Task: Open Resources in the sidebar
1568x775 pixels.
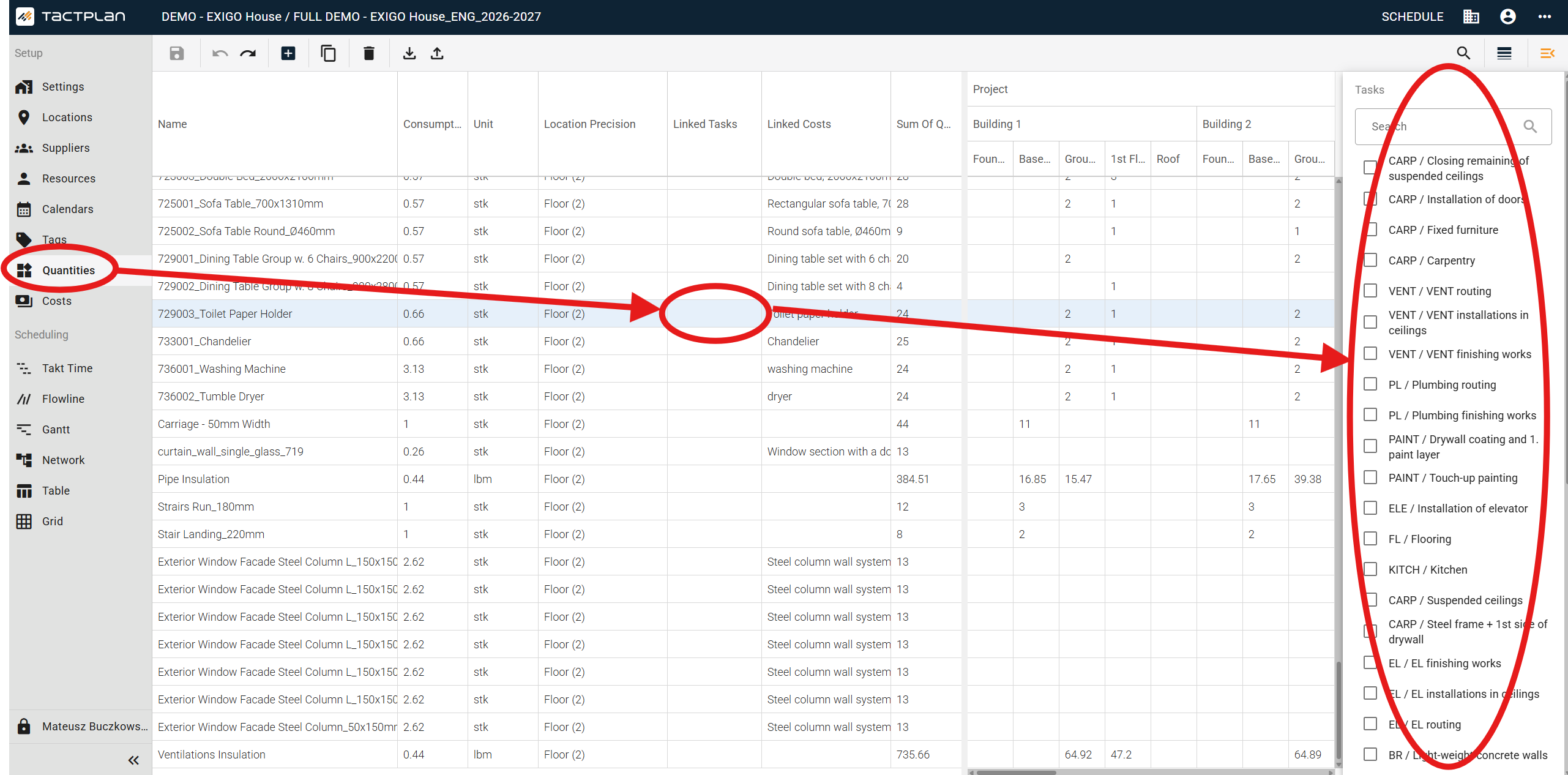Action: coord(81,178)
